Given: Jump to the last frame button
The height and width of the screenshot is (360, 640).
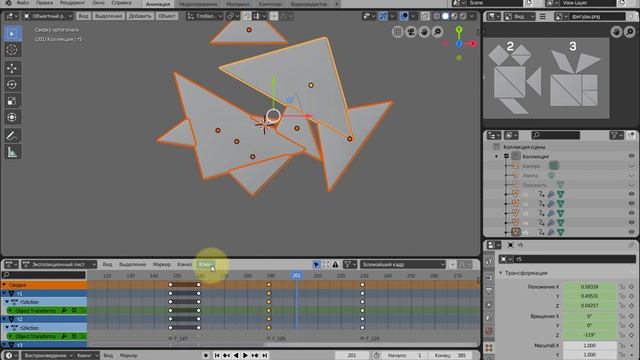Looking at the screenshot, I should [x=264, y=355].
